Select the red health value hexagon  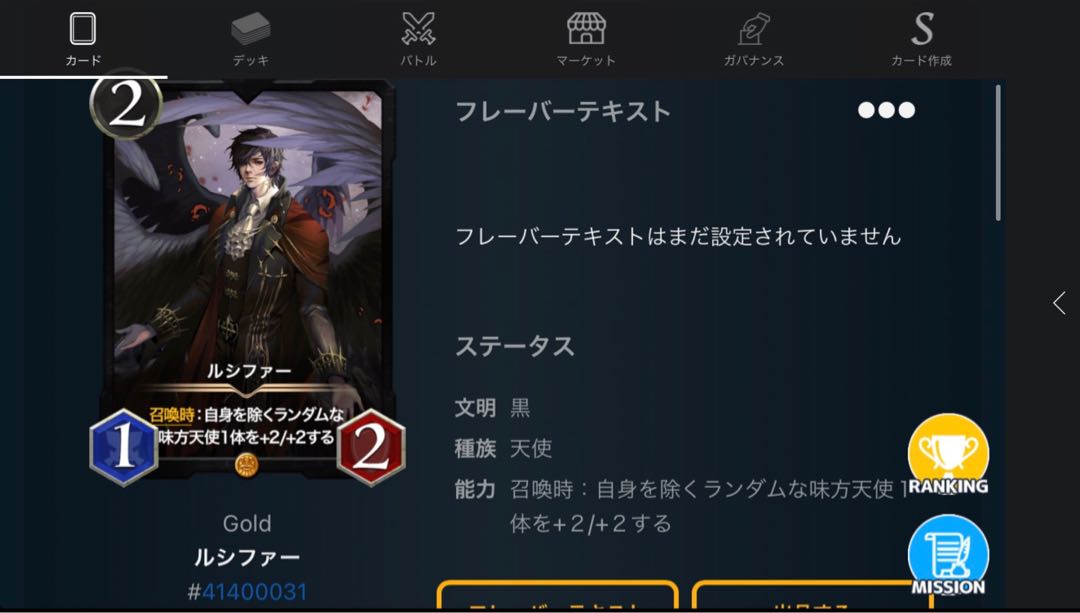[x=371, y=448]
